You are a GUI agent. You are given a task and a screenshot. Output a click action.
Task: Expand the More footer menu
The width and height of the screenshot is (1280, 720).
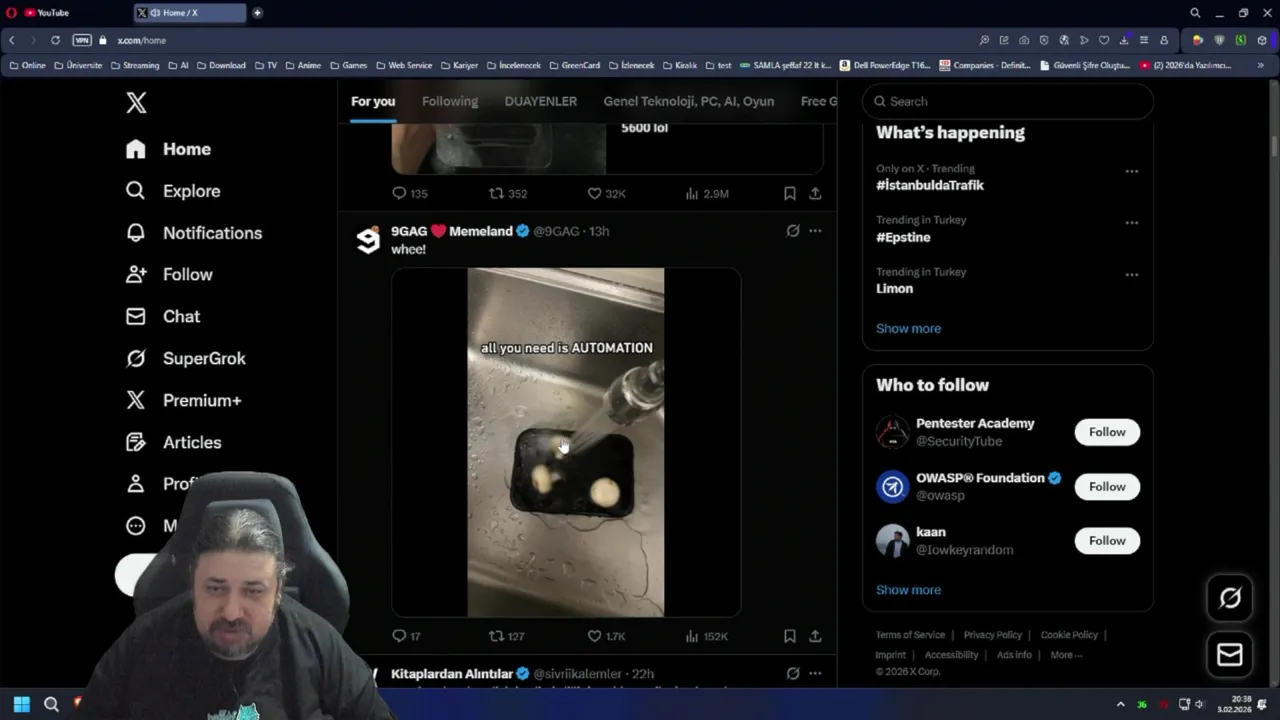1066,655
